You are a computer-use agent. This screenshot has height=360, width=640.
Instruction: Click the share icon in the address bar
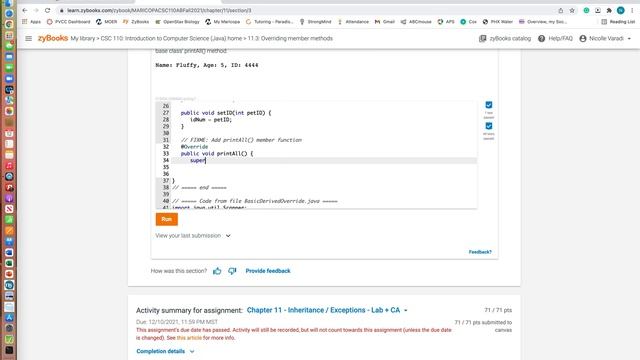(x=561, y=10)
